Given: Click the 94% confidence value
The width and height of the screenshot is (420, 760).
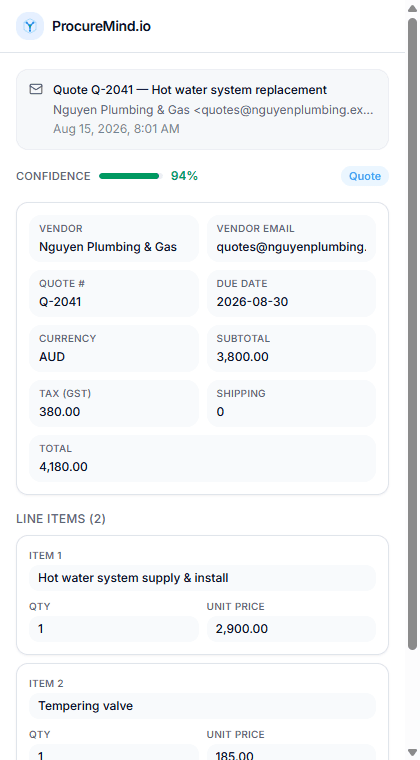Looking at the screenshot, I should point(184,176).
